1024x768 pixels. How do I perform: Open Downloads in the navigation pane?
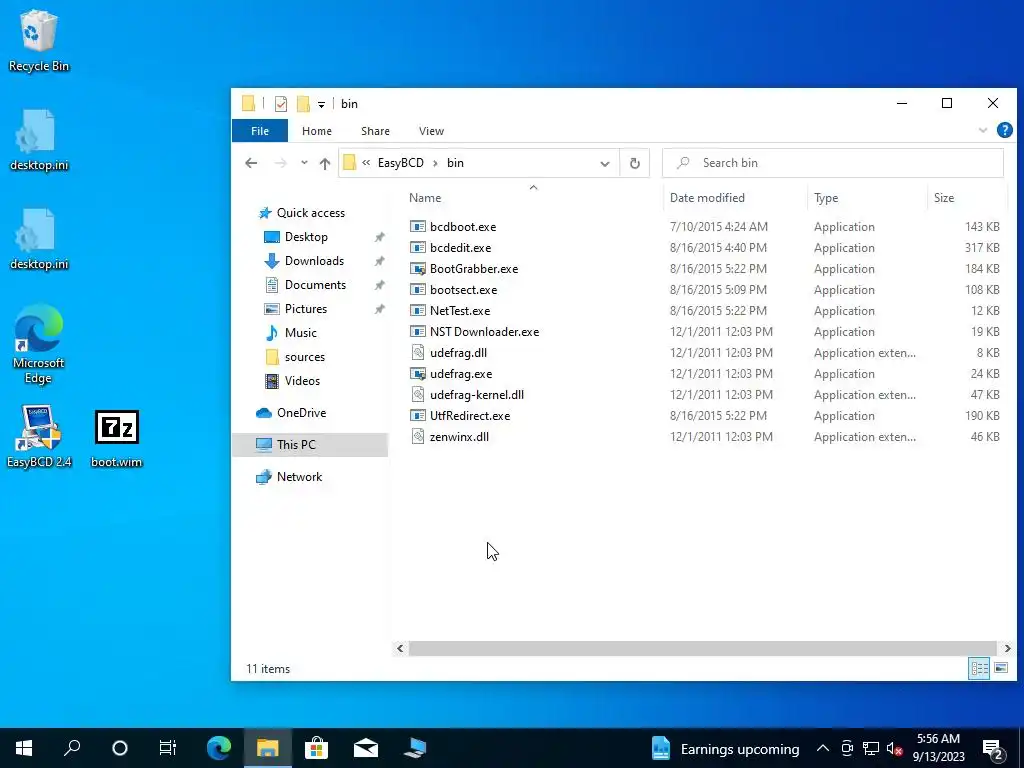(x=313, y=261)
